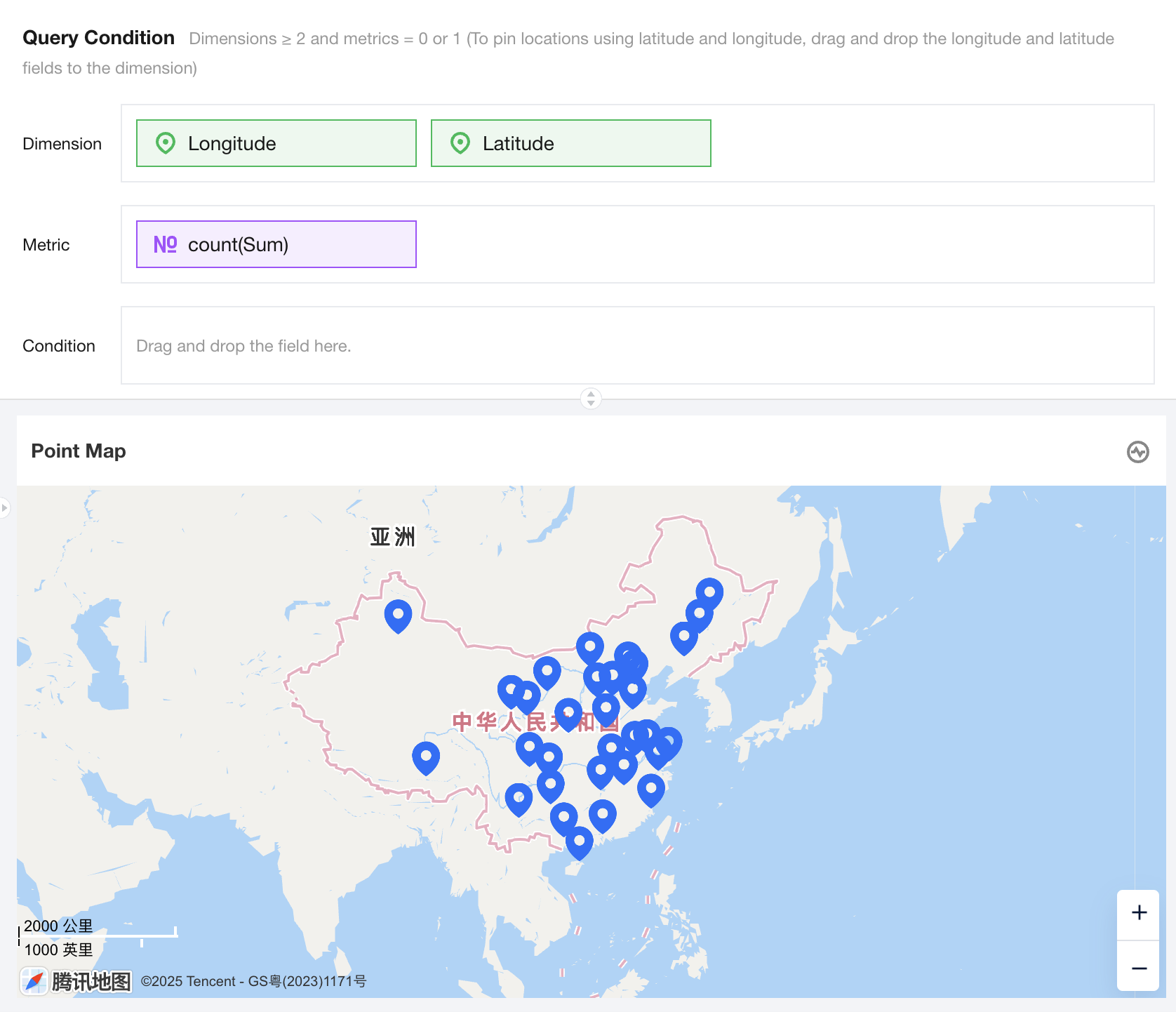
Task: Select the southernmost map pin
Action: coord(579,841)
